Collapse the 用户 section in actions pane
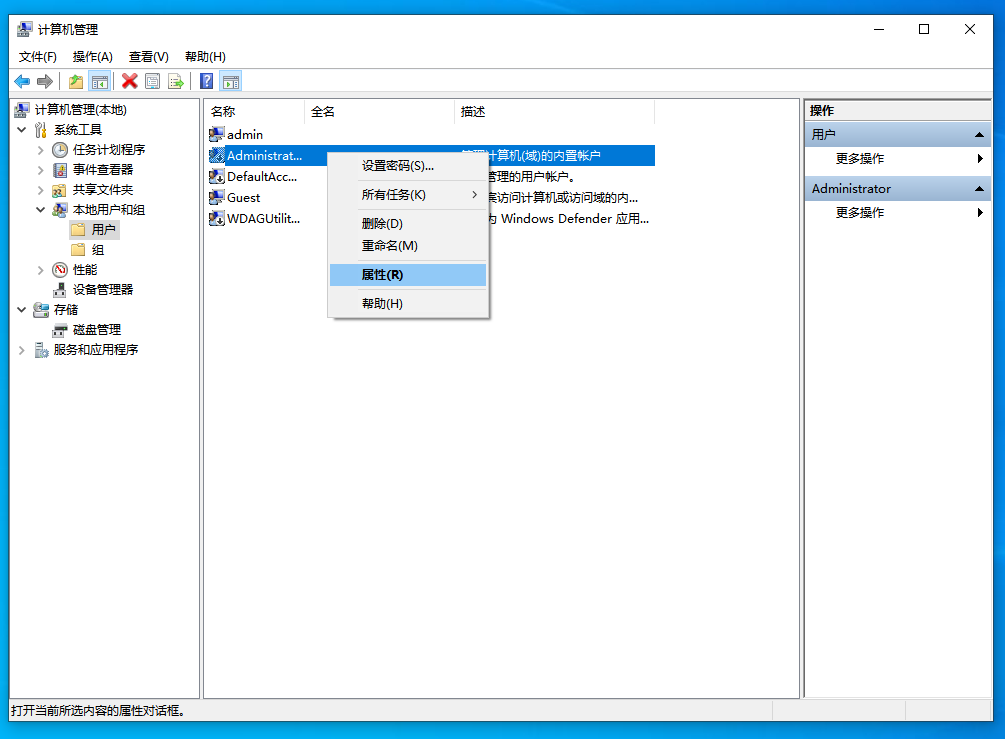This screenshot has height=739, width=1005. click(x=980, y=134)
